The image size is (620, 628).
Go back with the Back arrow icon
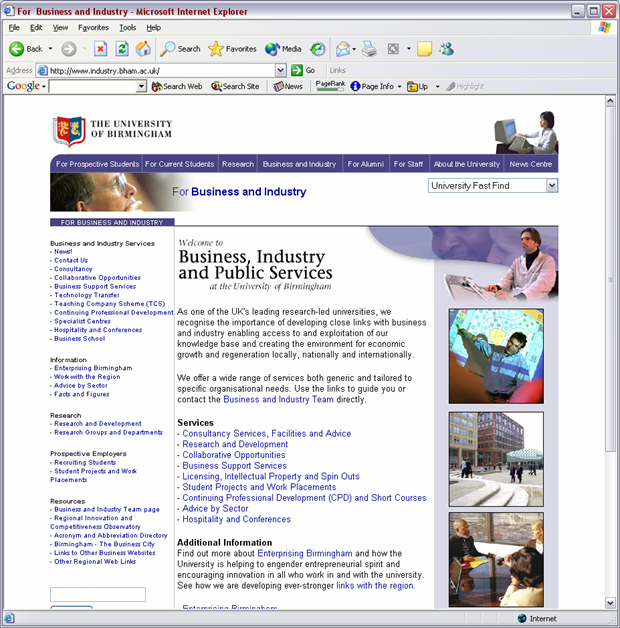[x=16, y=49]
